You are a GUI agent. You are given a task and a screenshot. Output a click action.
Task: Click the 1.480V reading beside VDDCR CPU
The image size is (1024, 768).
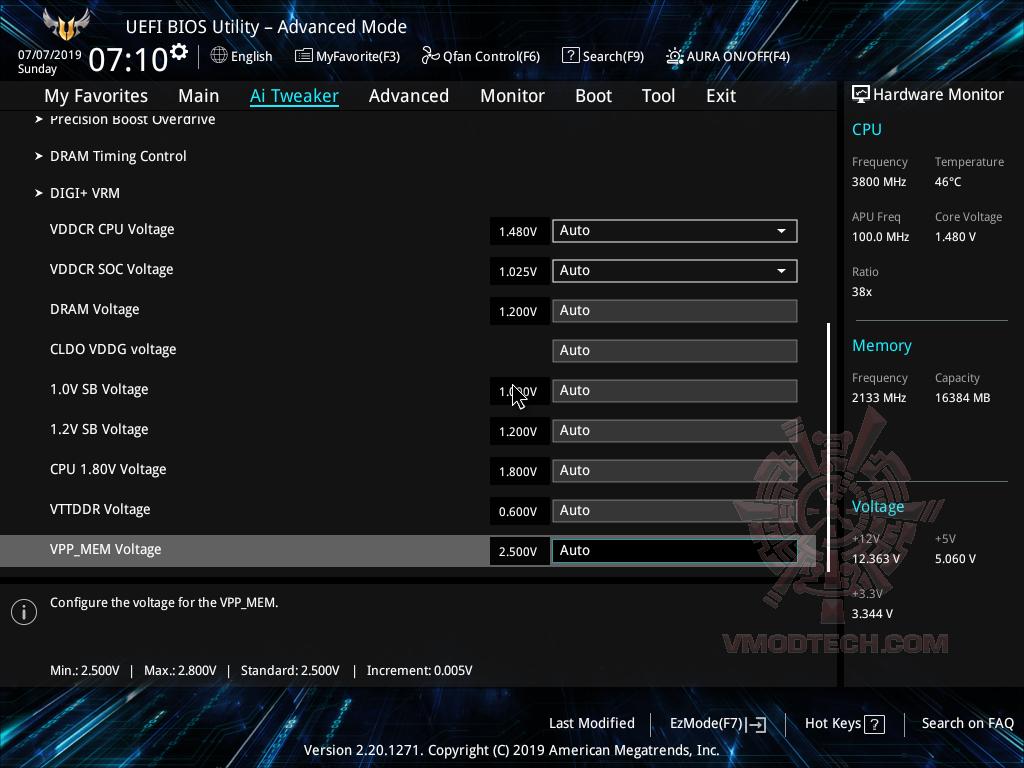519,231
